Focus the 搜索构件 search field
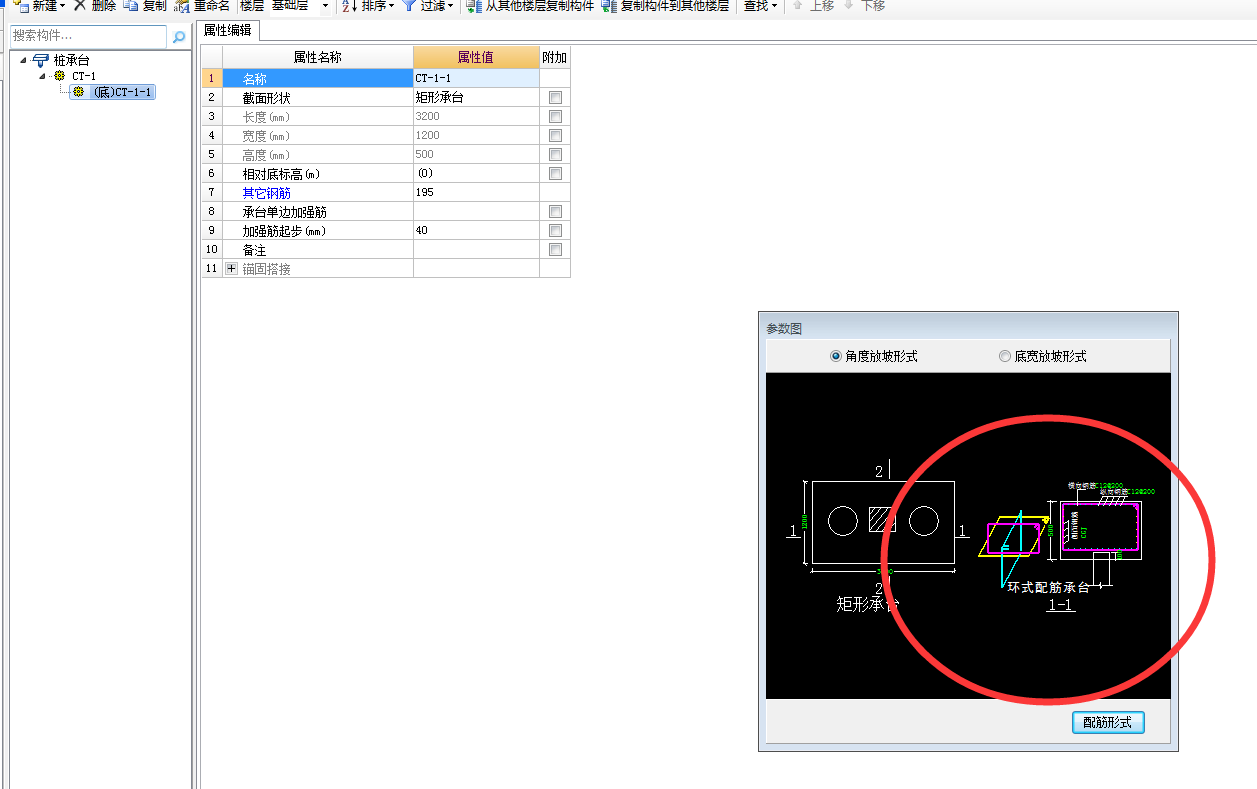The image size is (1257, 789). coord(88,36)
